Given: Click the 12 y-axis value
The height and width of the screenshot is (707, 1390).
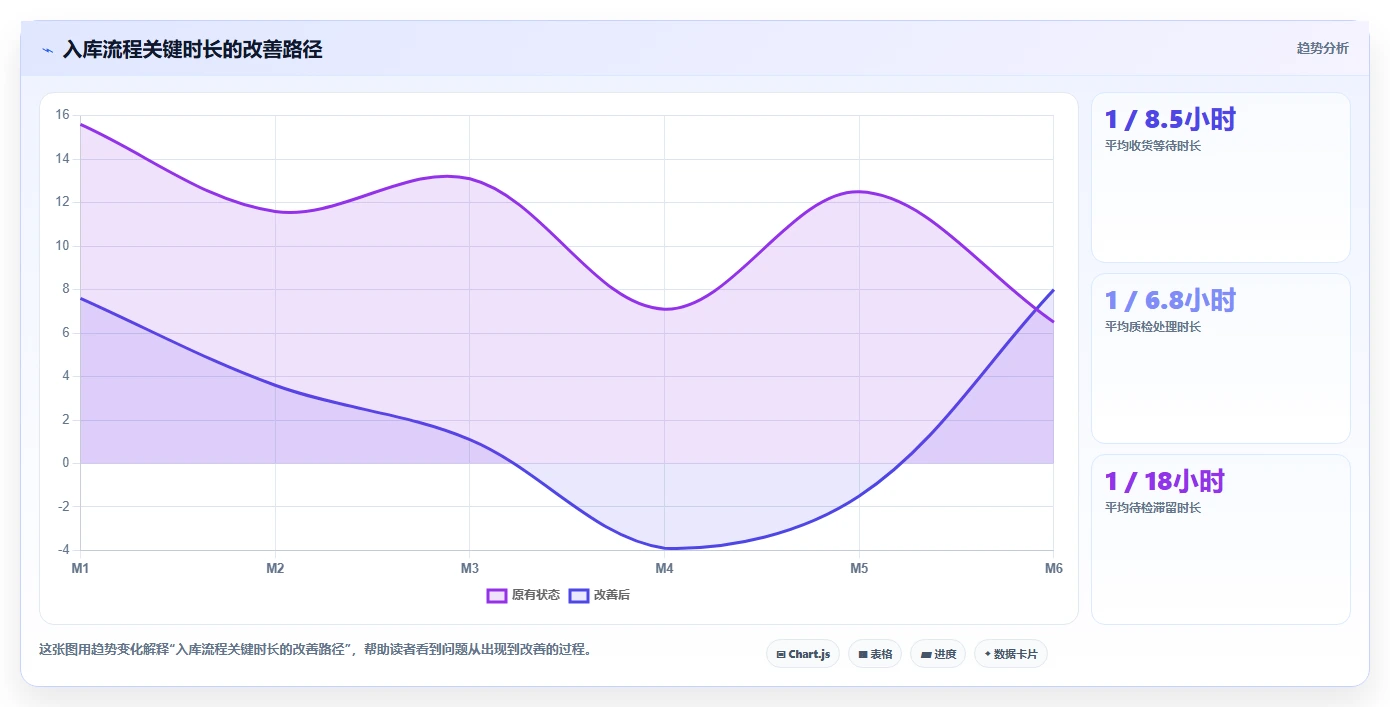Looking at the screenshot, I should (62, 202).
